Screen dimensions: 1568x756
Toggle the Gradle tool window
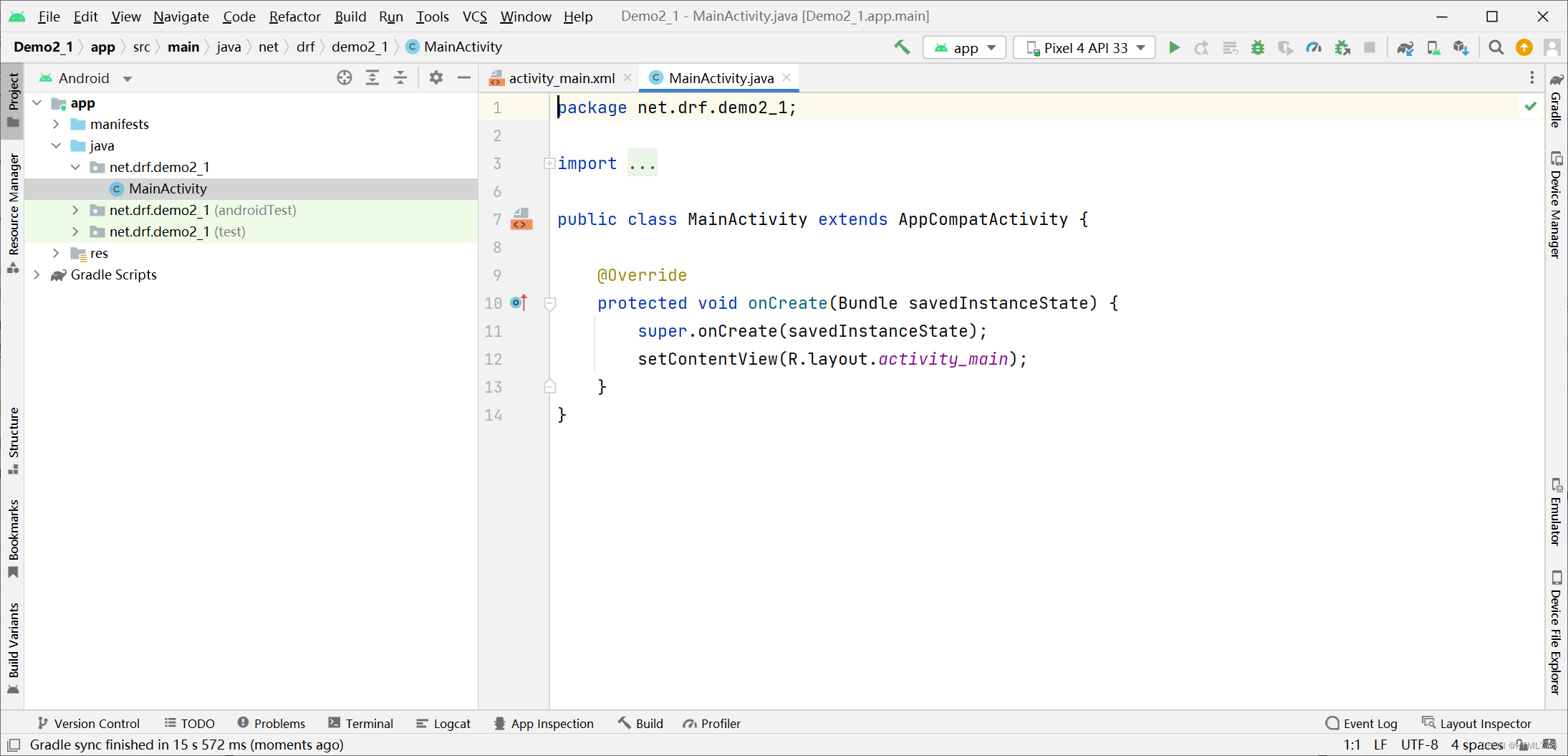tap(1556, 100)
